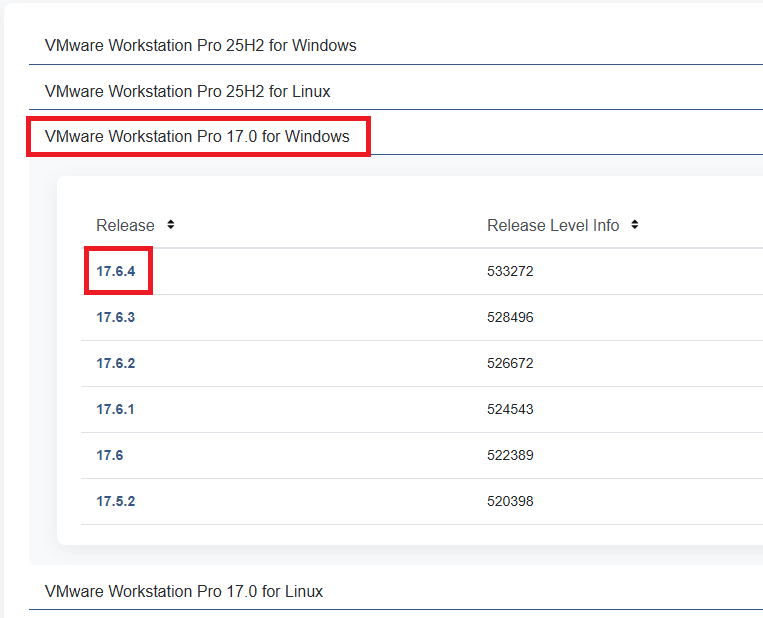Select build number 528496
The height and width of the screenshot is (618, 763).
click(x=510, y=317)
